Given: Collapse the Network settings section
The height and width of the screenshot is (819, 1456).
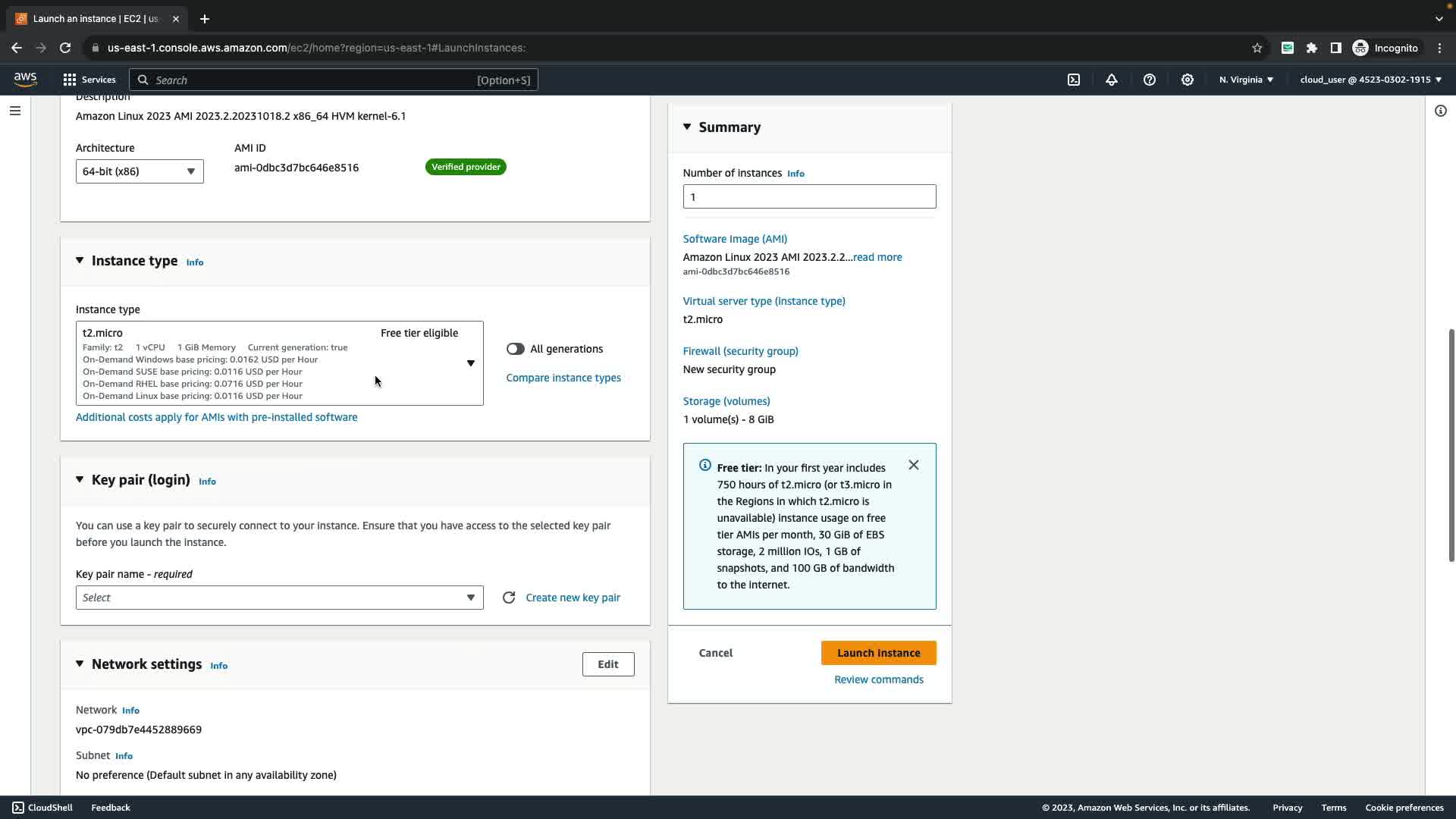Looking at the screenshot, I should (x=80, y=664).
